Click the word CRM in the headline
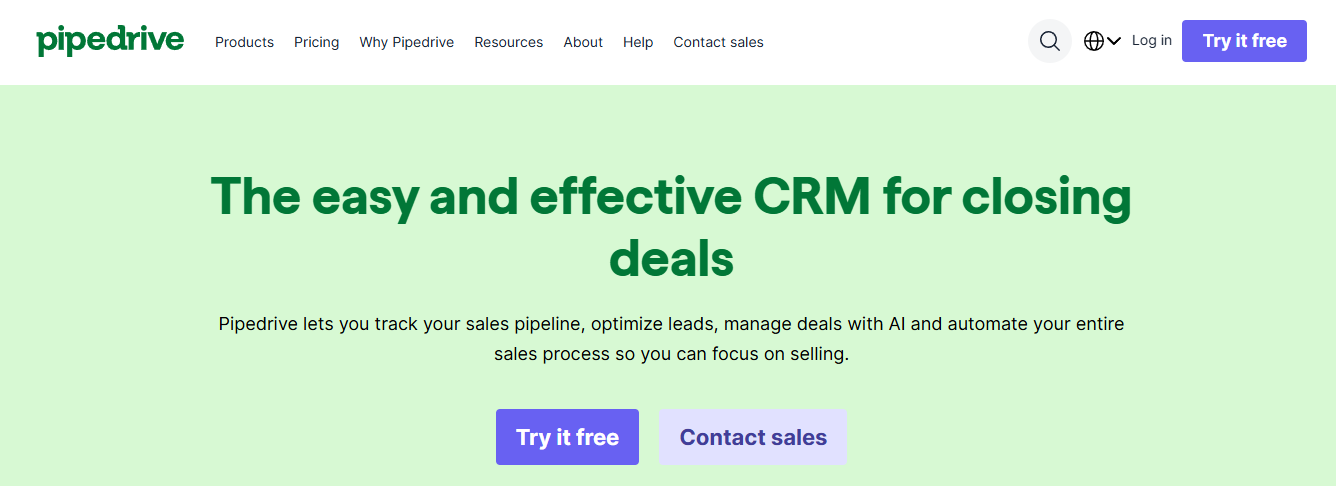The image size is (1336, 486). [x=811, y=195]
